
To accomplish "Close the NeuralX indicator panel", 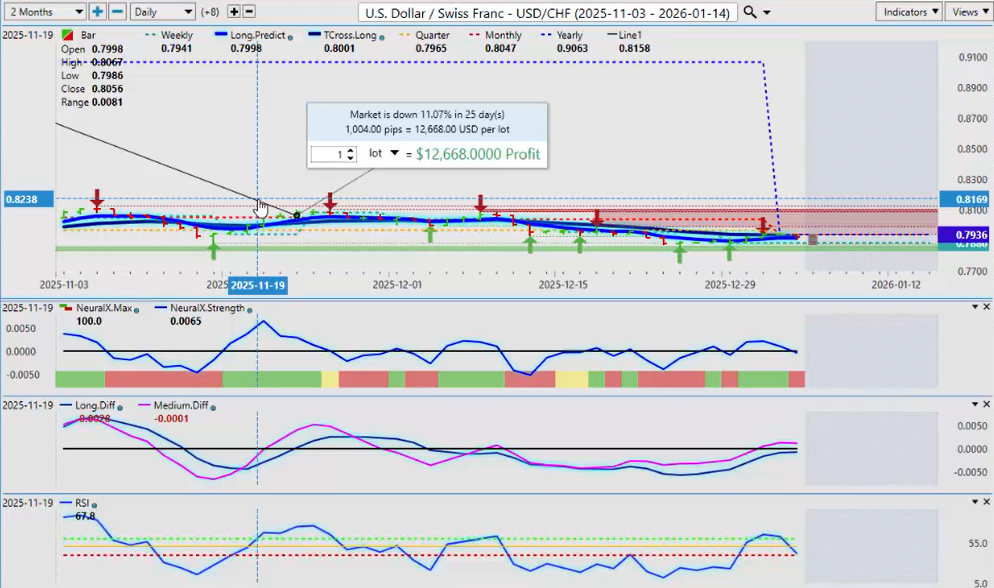I will click(985, 306).
